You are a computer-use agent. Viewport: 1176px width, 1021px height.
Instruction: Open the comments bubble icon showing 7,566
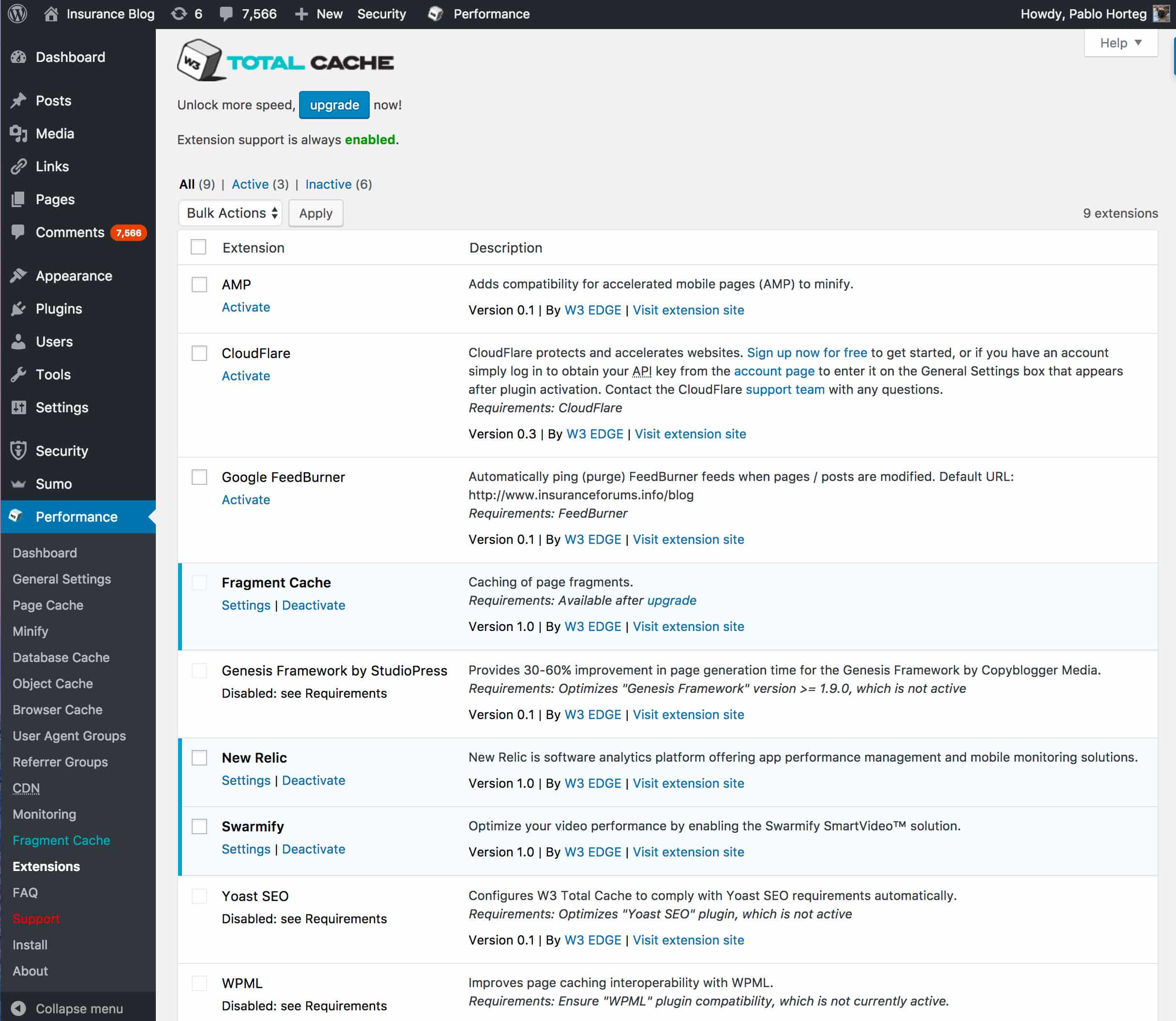click(226, 14)
